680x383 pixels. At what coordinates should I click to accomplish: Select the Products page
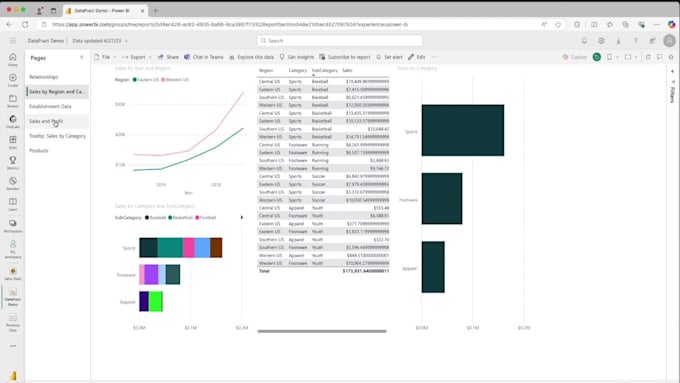[x=57, y=151]
